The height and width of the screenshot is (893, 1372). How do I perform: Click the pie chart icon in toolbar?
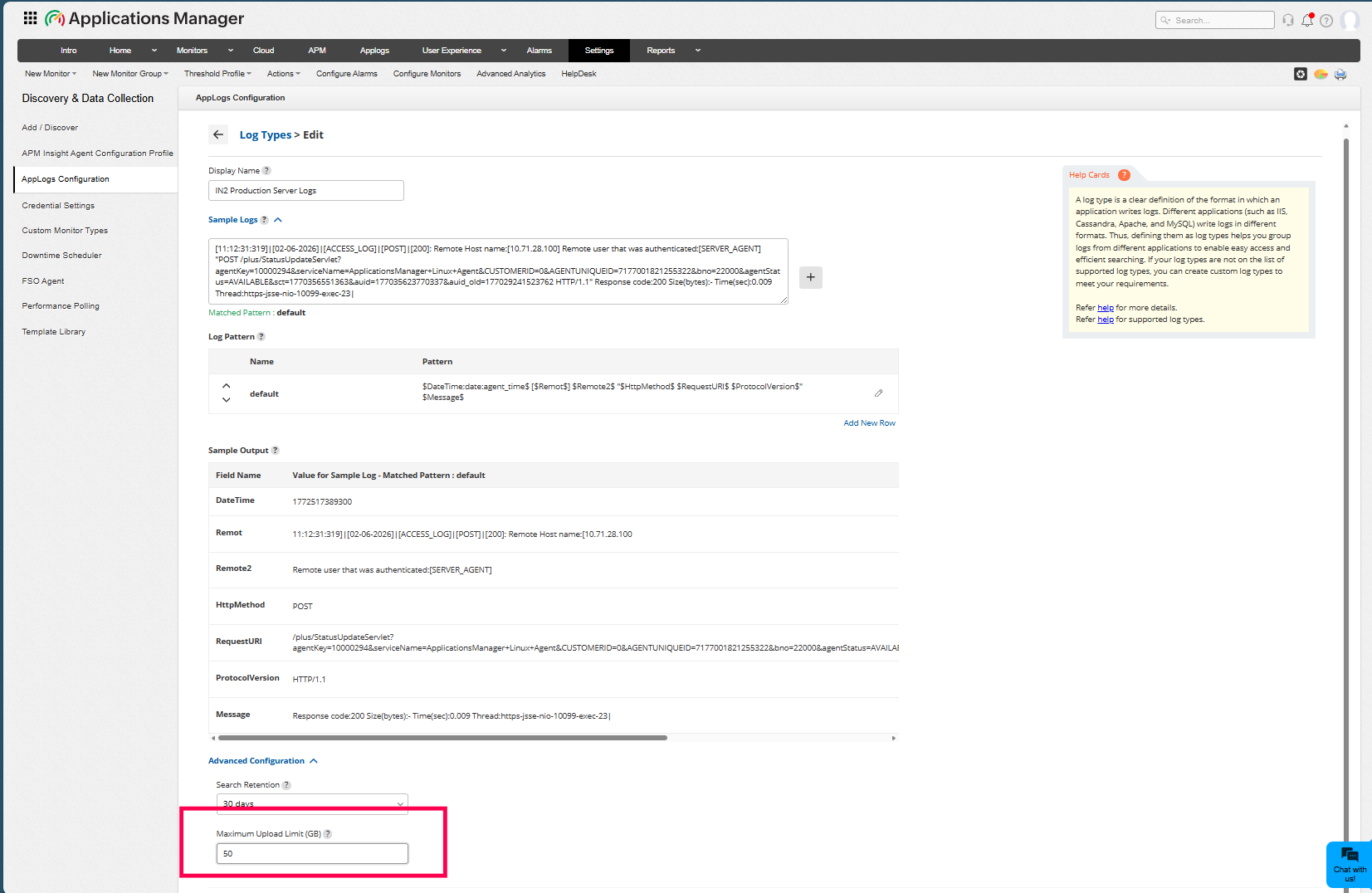(x=1321, y=74)
